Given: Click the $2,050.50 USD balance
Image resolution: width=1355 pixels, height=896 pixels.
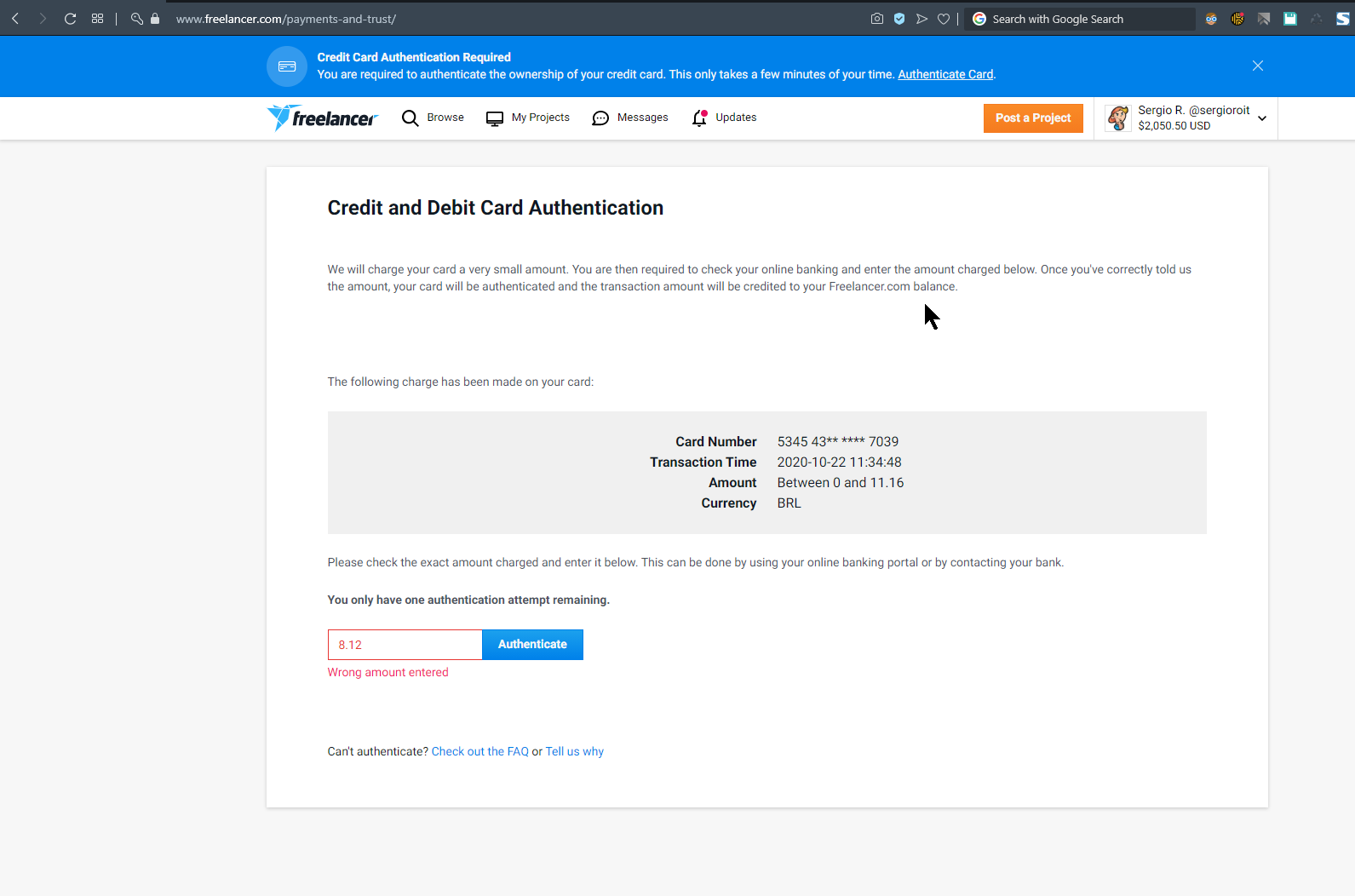Looking at the screenshot, I should click(x=1174, y=126).
